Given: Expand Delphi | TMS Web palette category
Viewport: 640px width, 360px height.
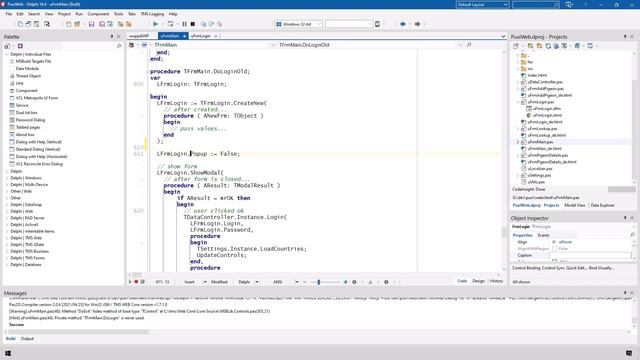Looking at the screenshot, I should [x=7, y=238].
